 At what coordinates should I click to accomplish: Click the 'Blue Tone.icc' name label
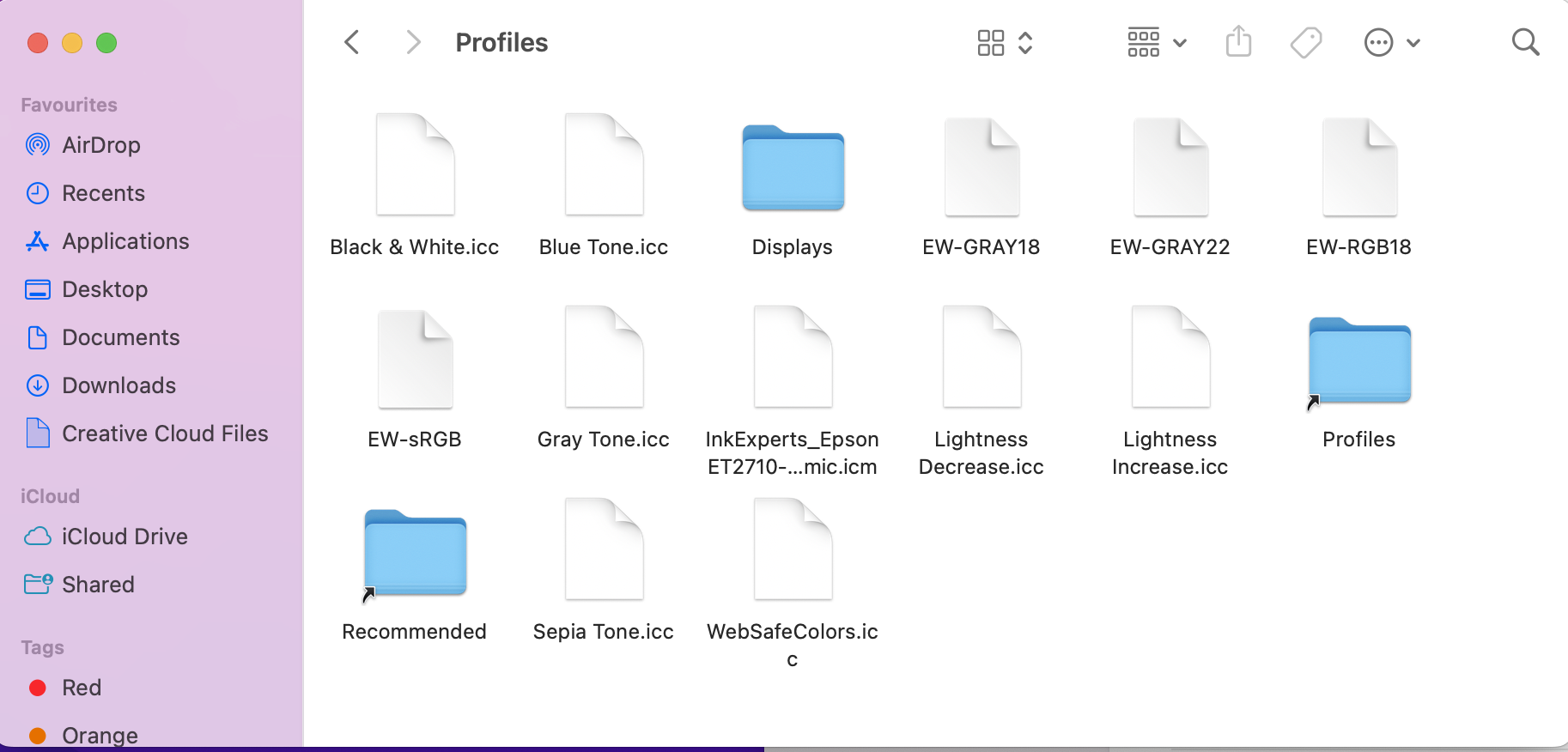(x=604, y=247)
